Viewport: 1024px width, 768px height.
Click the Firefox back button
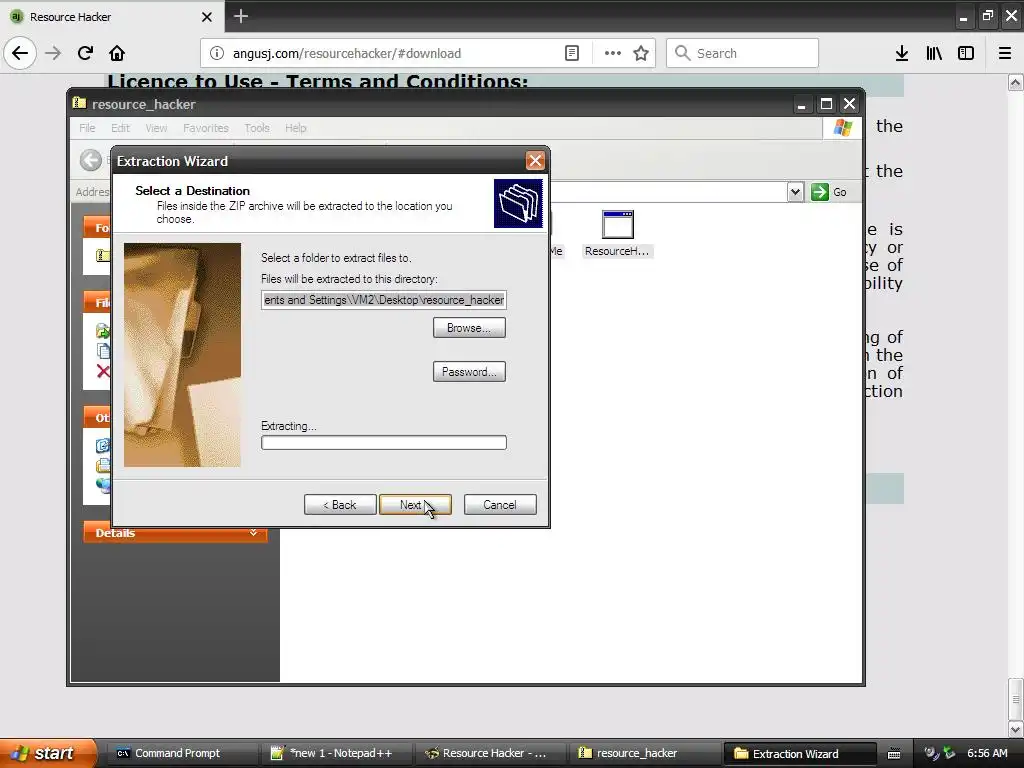(20, 53)
